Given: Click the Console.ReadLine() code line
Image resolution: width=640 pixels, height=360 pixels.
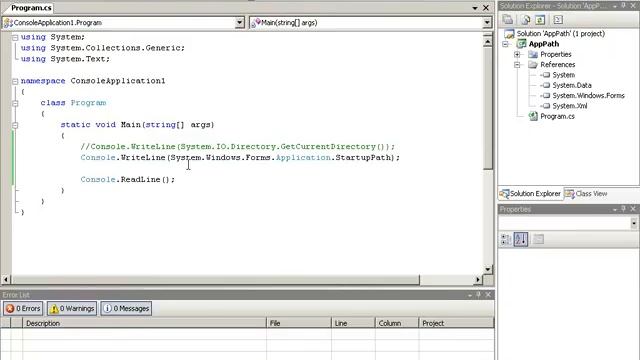Looking at the screenshot, I should [127, 180].
